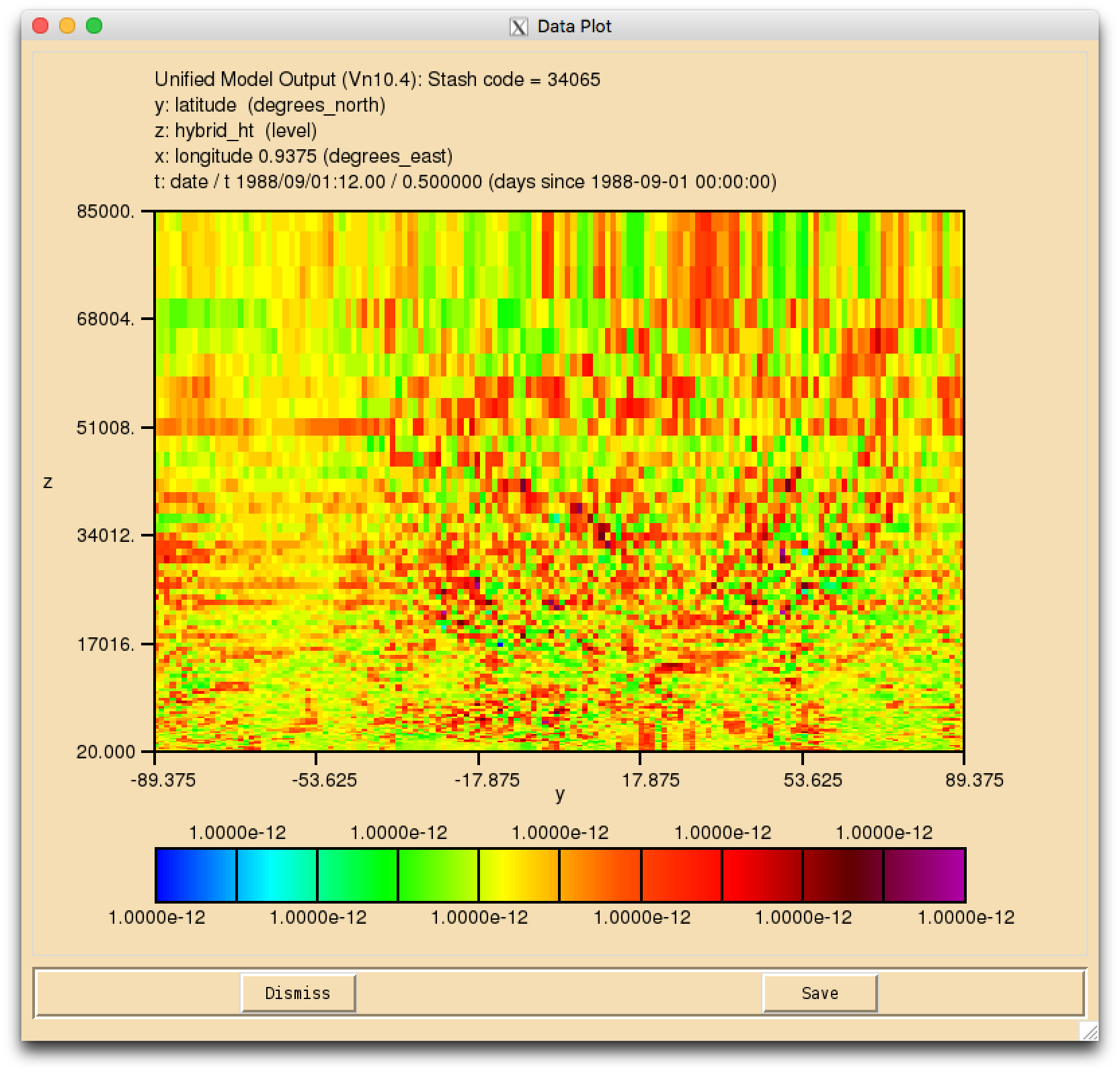Viewport: 1120px width, 1073px height.
Task: Click the X11 icon in title bar
Action: coord(518,27)
